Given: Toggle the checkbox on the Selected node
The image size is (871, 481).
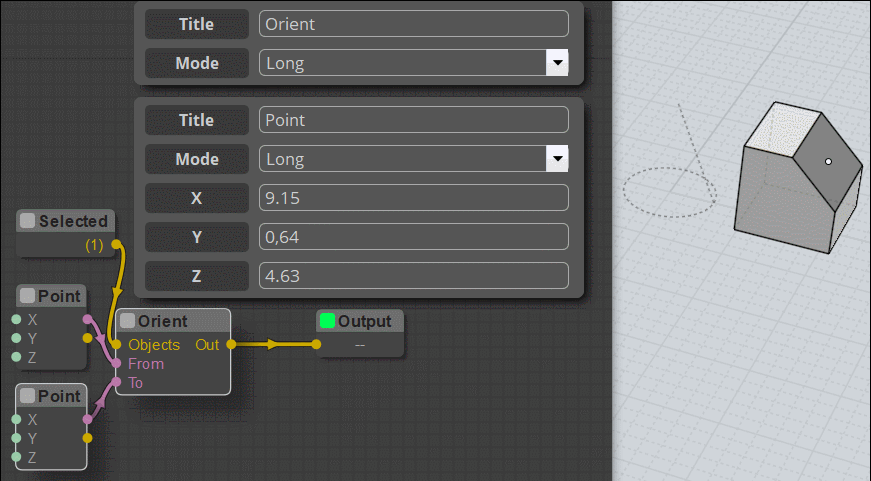Looking at the screenshot, I should 27,221.
